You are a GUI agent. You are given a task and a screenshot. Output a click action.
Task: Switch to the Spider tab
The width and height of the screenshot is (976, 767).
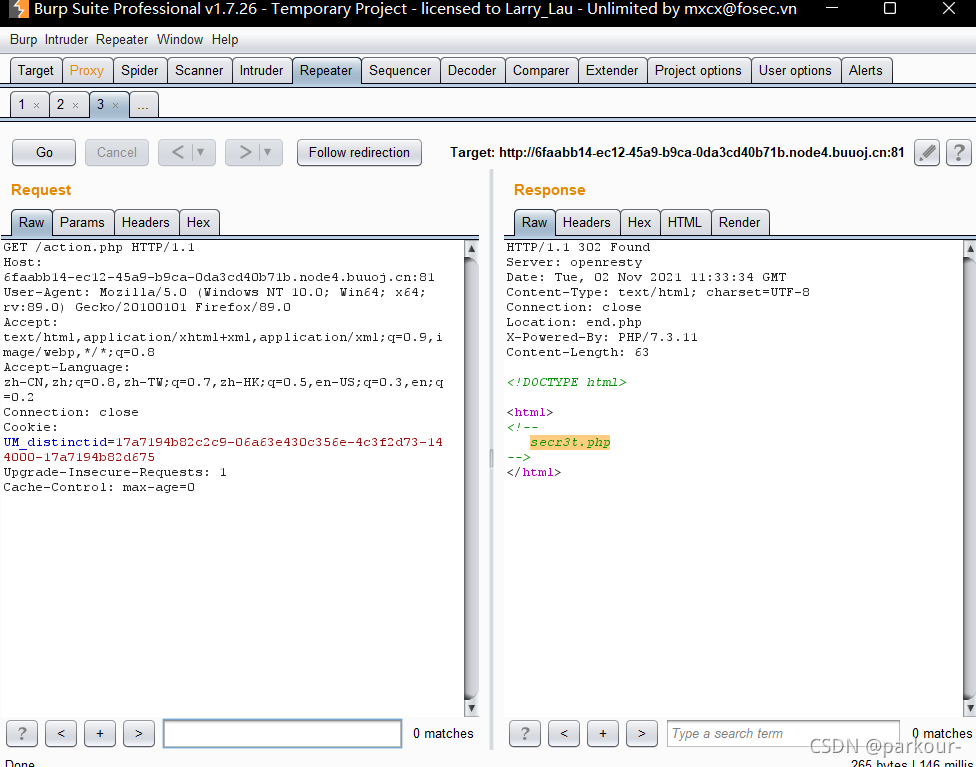click(x=139, y=70)
